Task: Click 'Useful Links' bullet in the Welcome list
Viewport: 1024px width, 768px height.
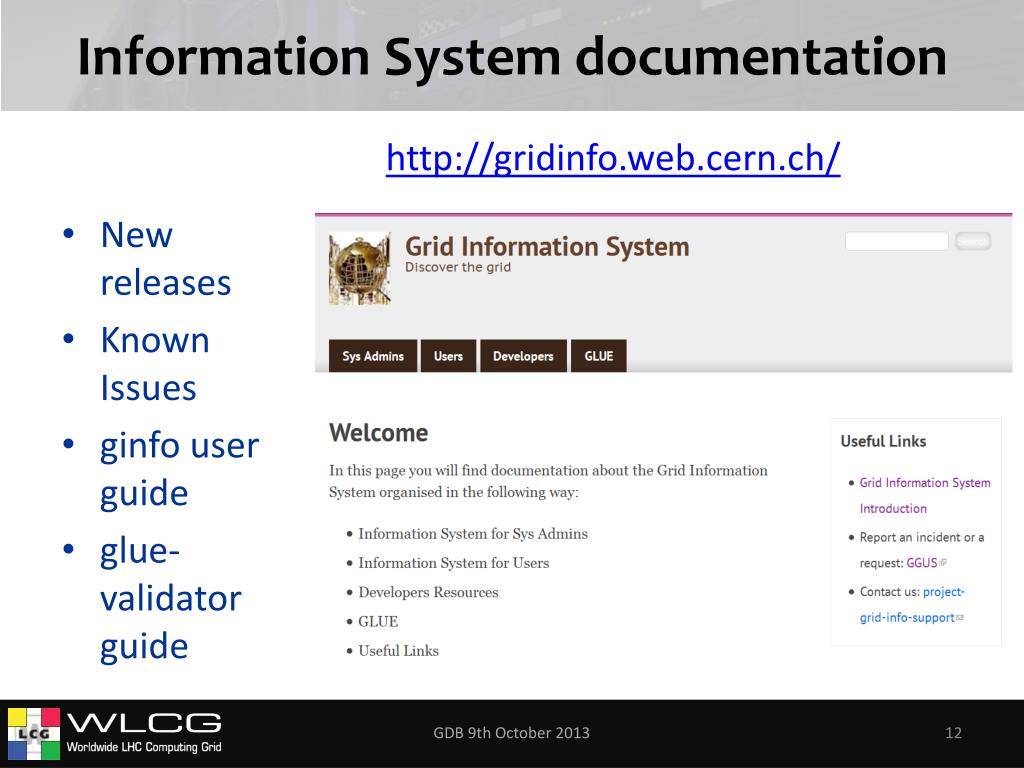Action: coord(398,651)
